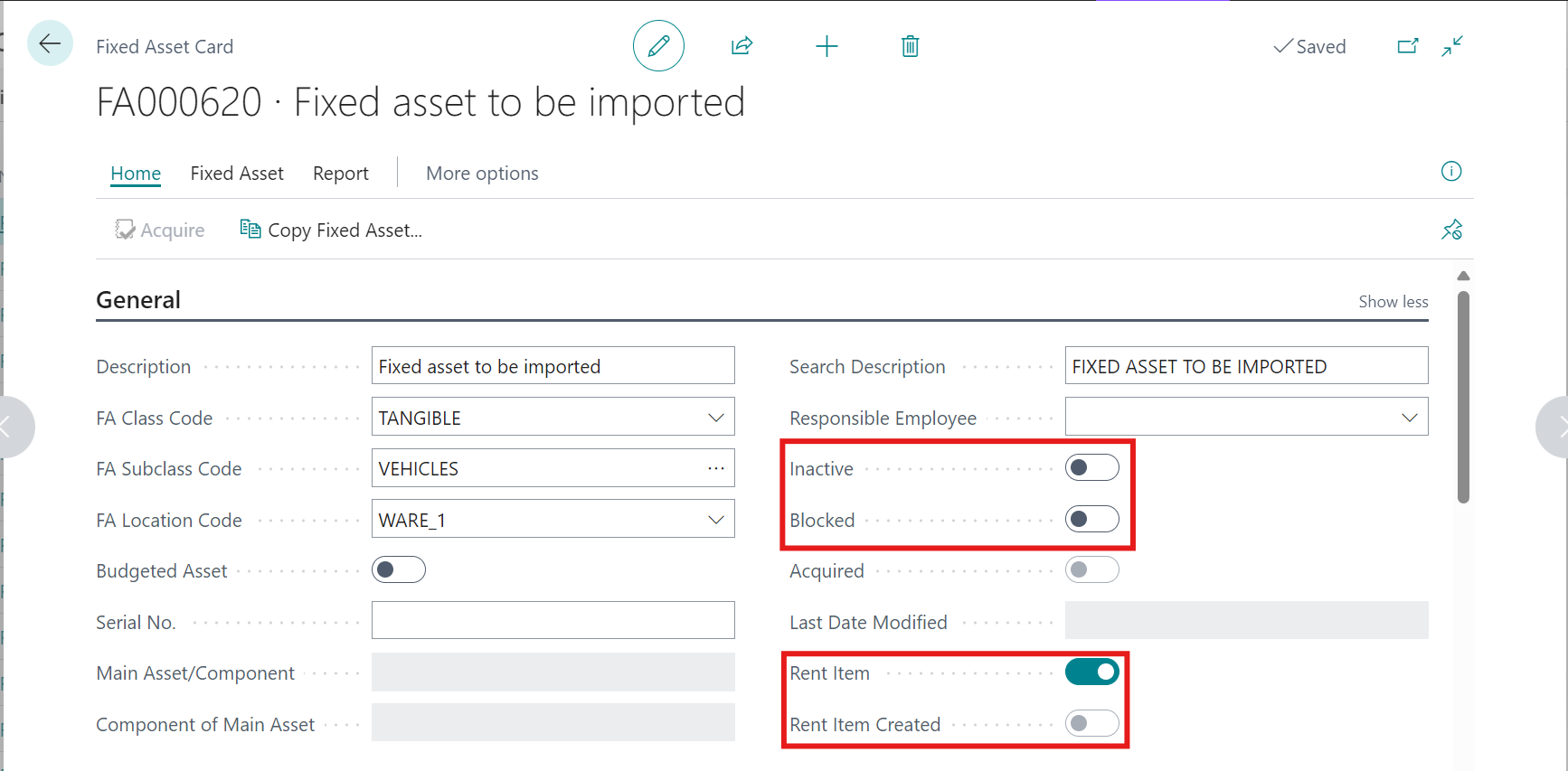This screenshot has height=771, width=1568.
Task: Click the pin action bar icon
Action: [x=1451, y=230]
